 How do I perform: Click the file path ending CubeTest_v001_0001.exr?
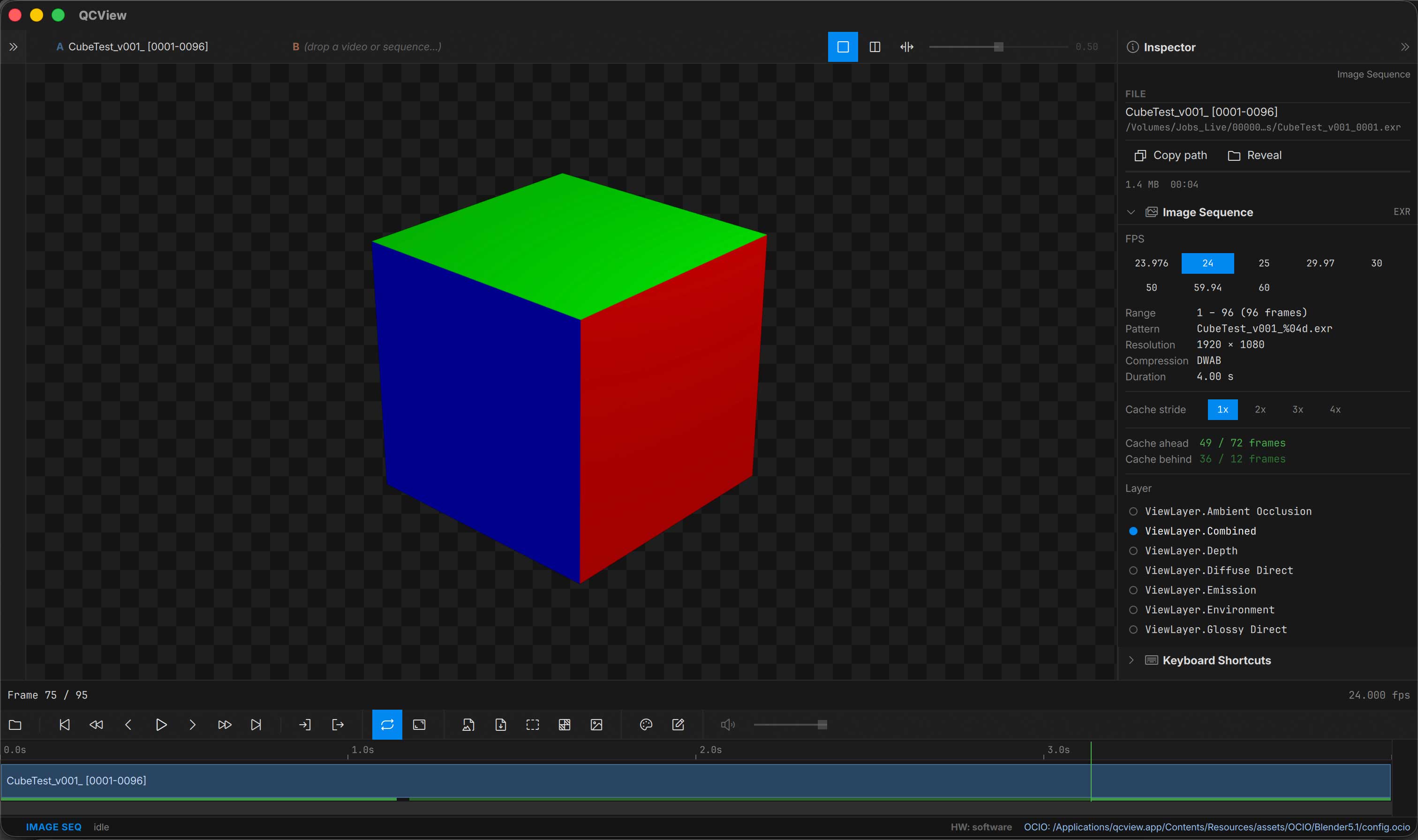click(1263, 127)
